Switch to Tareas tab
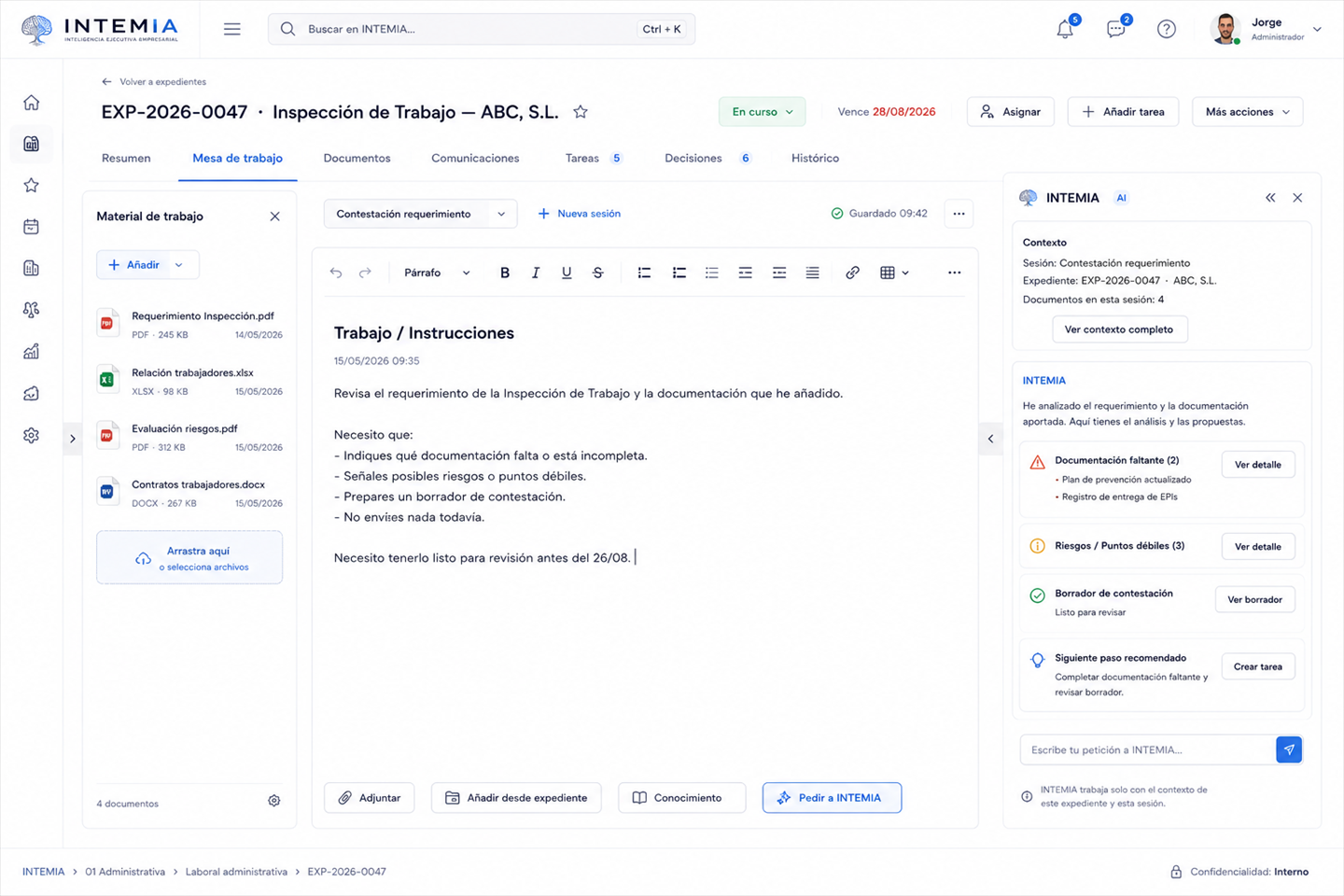The height and width of the screenshot is (896, 1344). pos(593,159)
